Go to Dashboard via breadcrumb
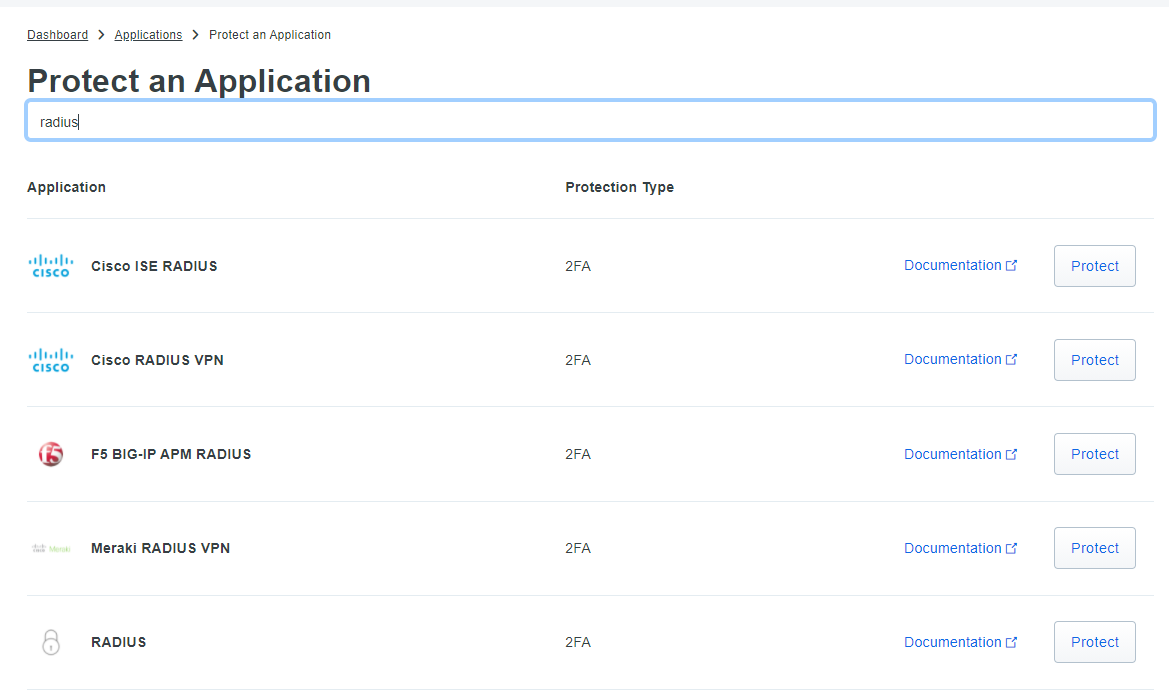The width and height of the screenshot is (1169, 692). [x=57, y=35]
